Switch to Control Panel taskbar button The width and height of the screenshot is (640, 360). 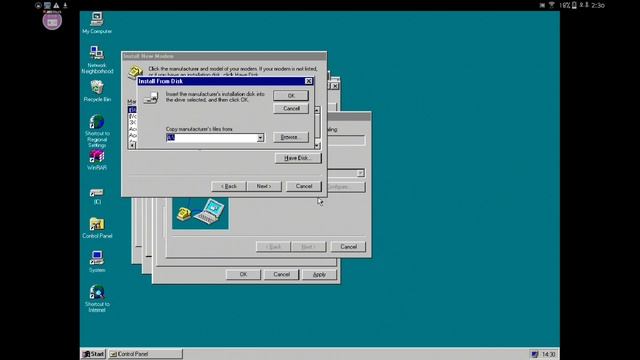click(145, 354)
